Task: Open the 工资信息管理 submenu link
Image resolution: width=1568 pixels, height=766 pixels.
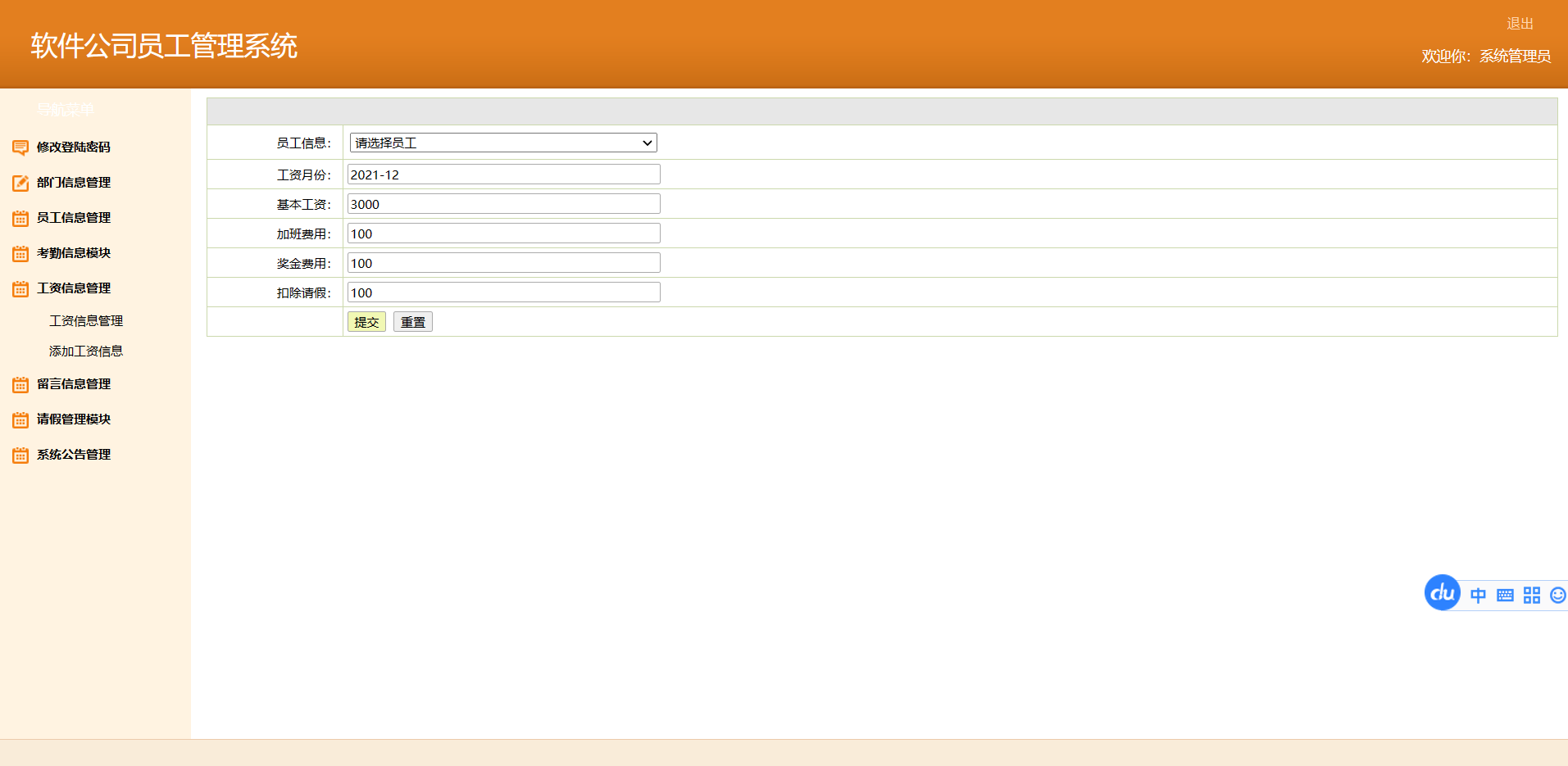Action: [x=86, y=321]
